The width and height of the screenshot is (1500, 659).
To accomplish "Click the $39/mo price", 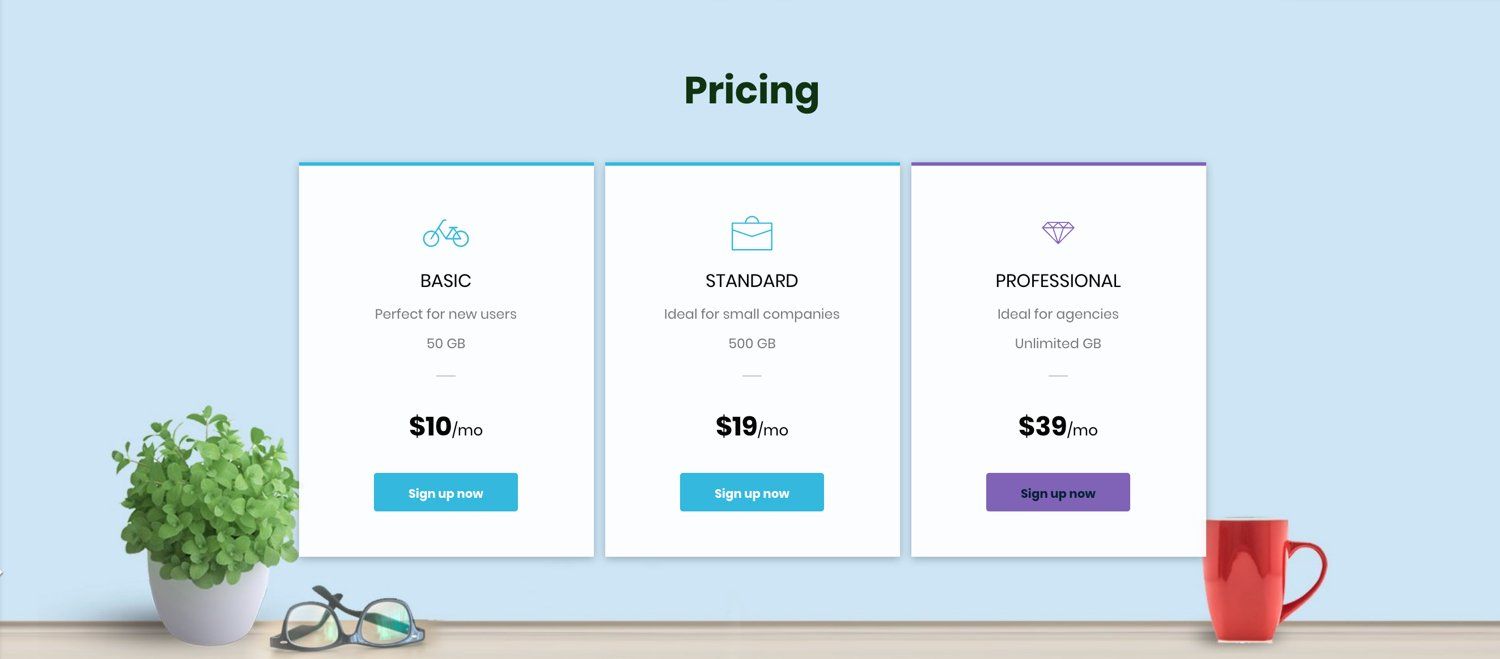I will coord(1058,427).
